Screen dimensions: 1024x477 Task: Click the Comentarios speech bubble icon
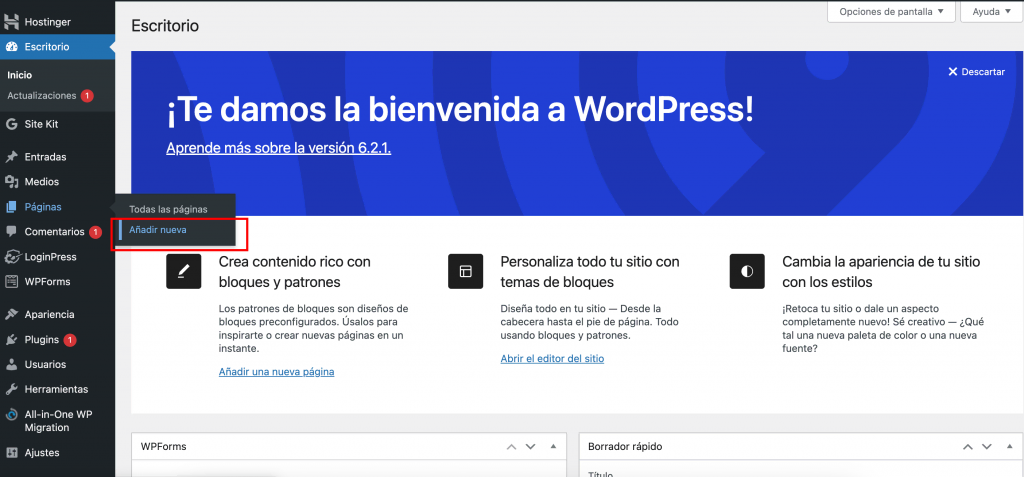pos(12,232)
